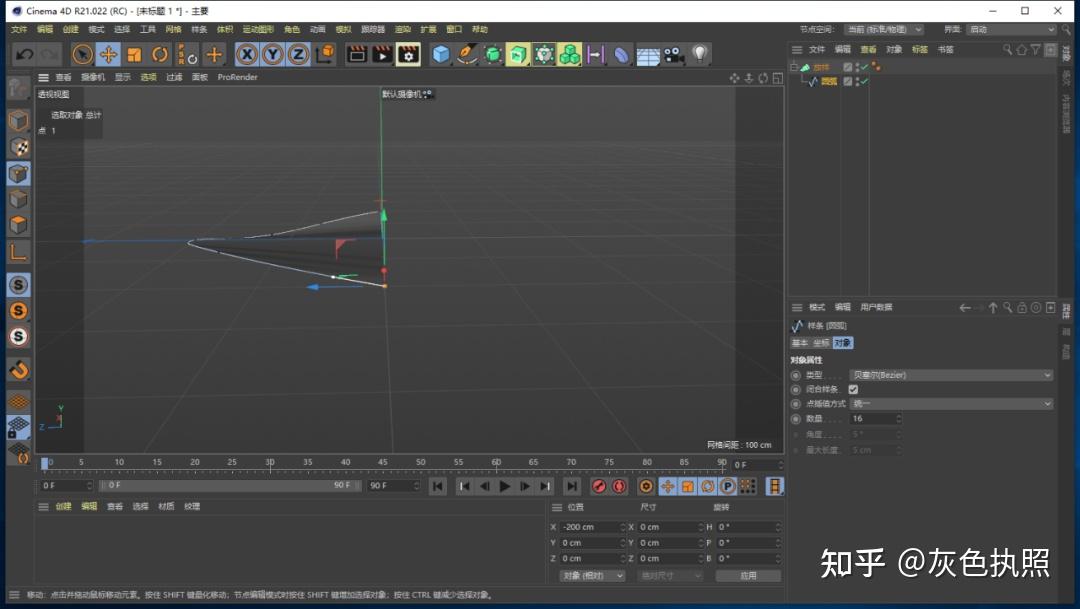
Task: Open the render settings gear clapperboard
Action: click(x=408, y=54)
